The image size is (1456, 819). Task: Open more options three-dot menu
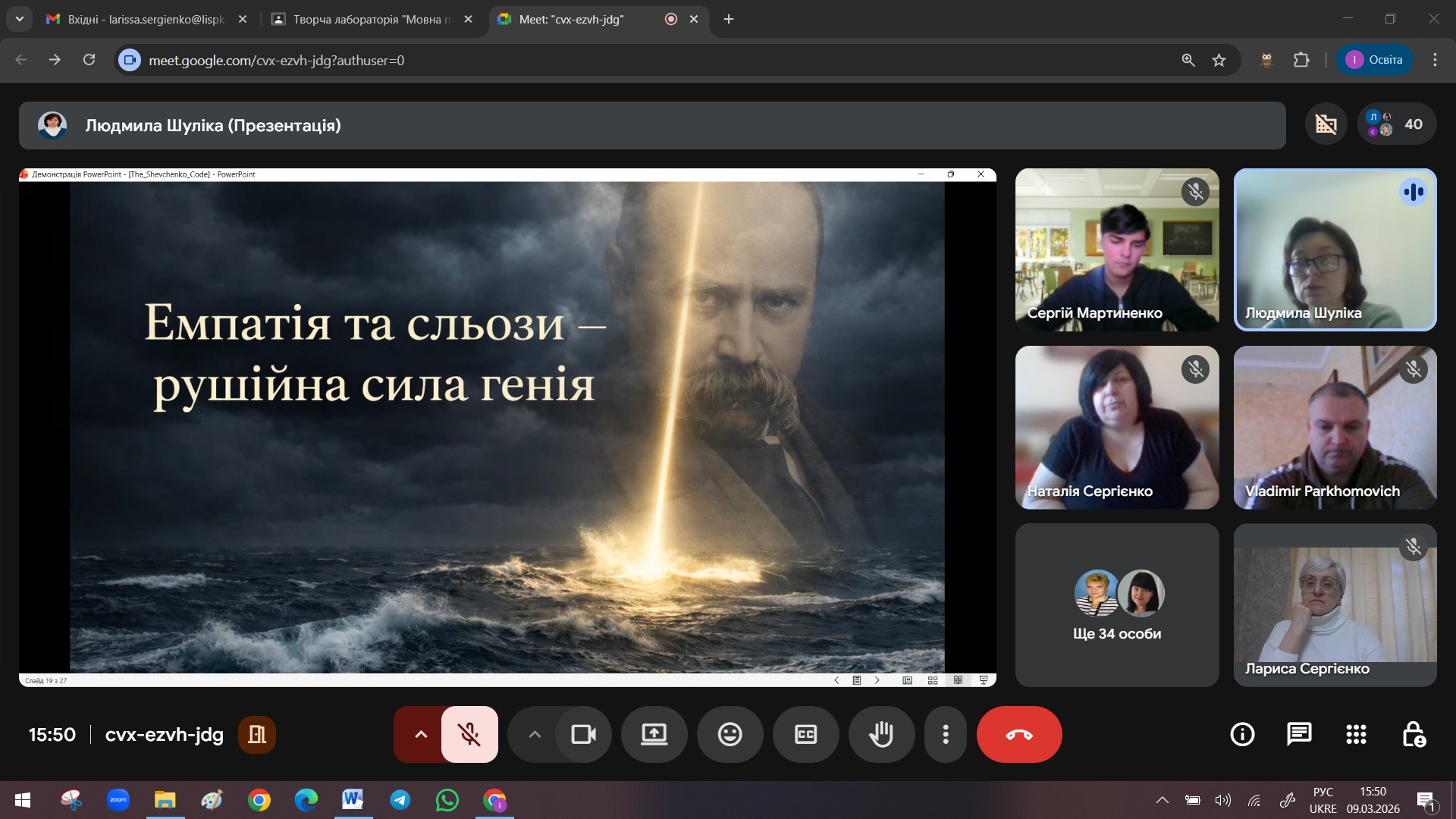[945, 734]
